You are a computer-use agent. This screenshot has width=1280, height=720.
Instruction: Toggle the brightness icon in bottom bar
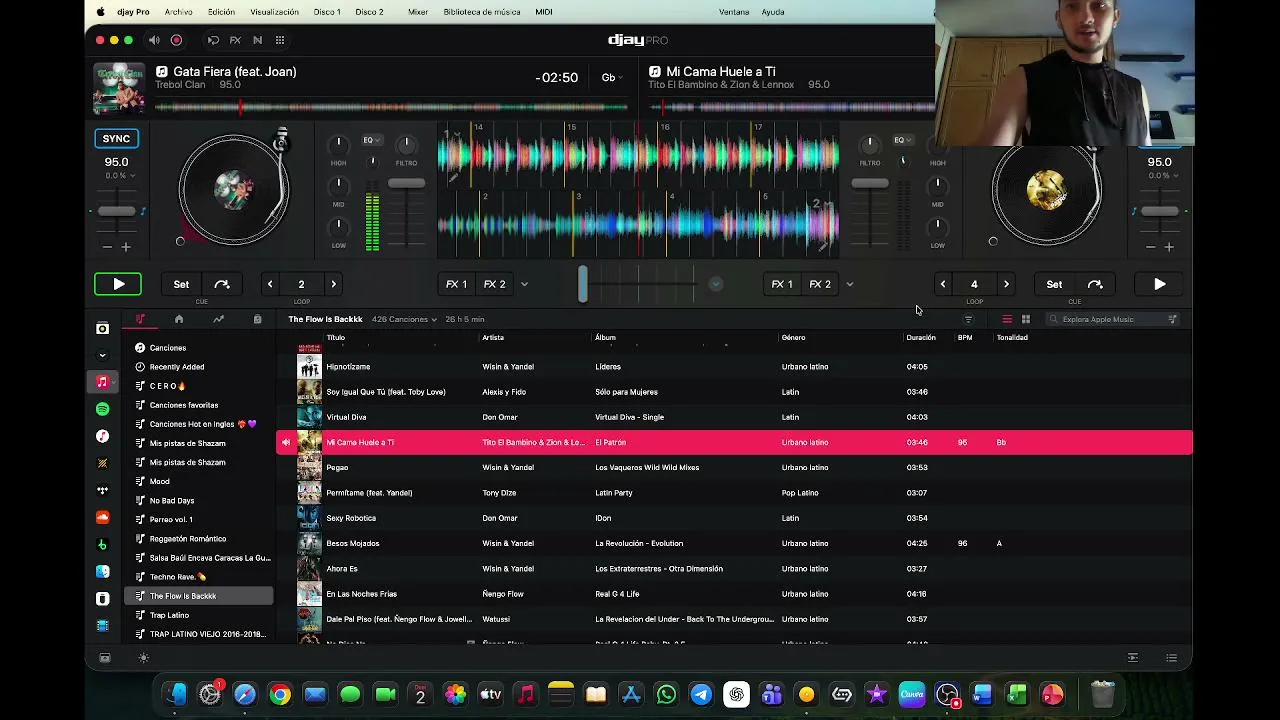pyautogui.click(x=143, y=658)
